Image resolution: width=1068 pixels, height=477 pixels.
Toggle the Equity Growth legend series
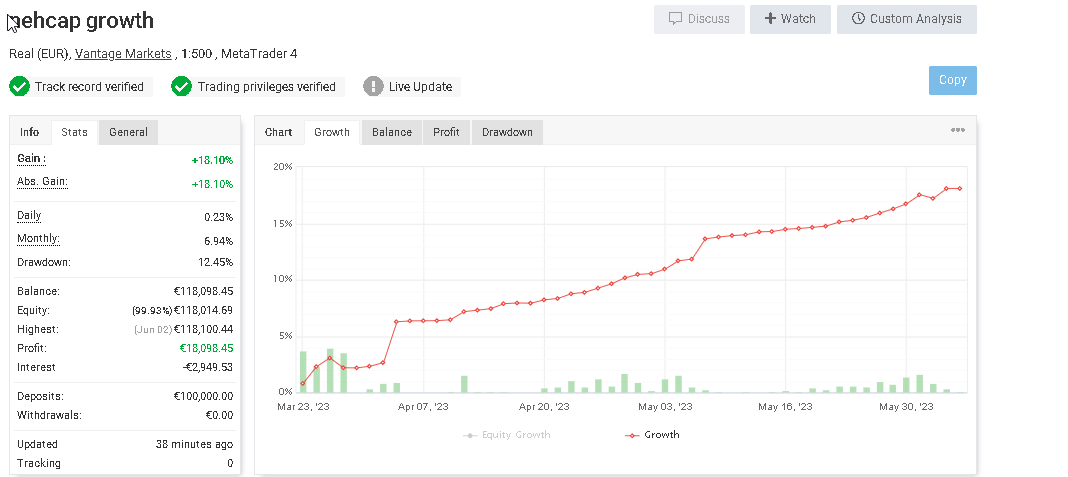[x=507, y=435]
